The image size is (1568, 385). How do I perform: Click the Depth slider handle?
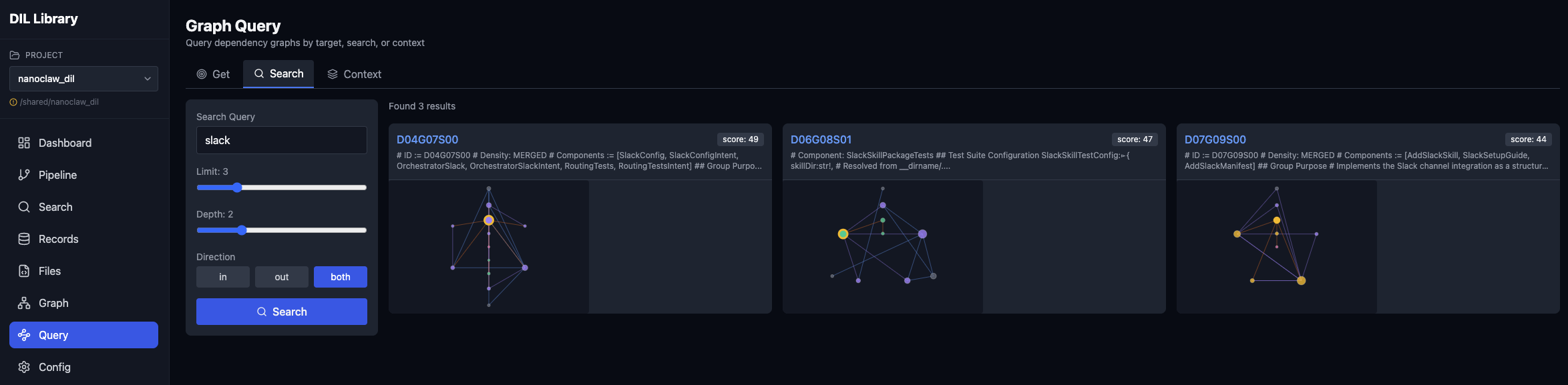coord(242,230)
